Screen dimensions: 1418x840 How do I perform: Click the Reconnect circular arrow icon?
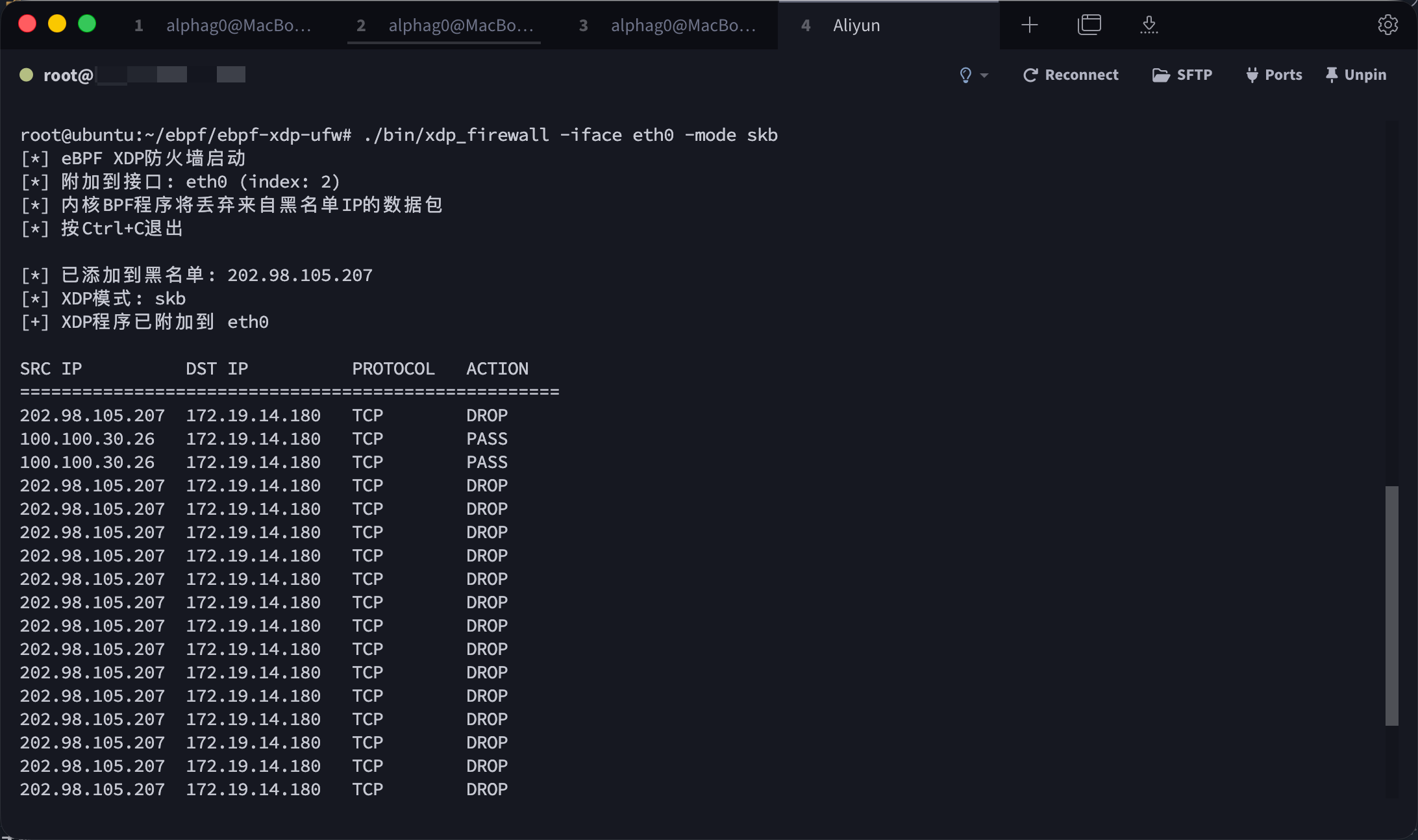[x=1030, y=75]
